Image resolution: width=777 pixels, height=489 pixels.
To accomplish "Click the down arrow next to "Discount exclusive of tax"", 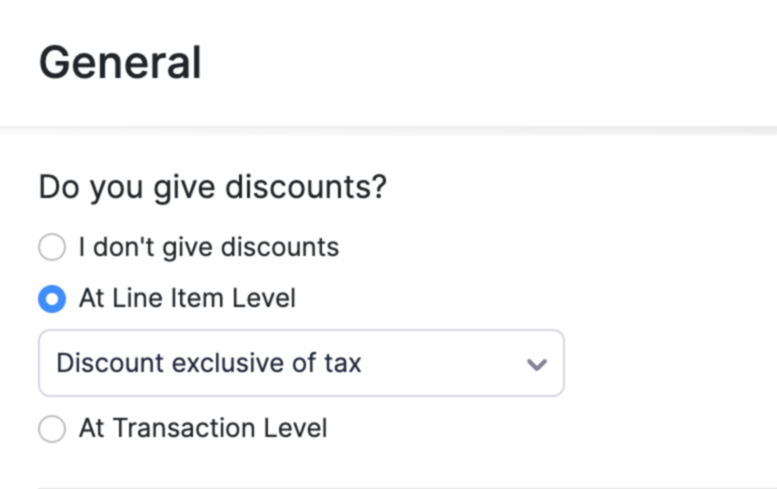I will (537, 364).
